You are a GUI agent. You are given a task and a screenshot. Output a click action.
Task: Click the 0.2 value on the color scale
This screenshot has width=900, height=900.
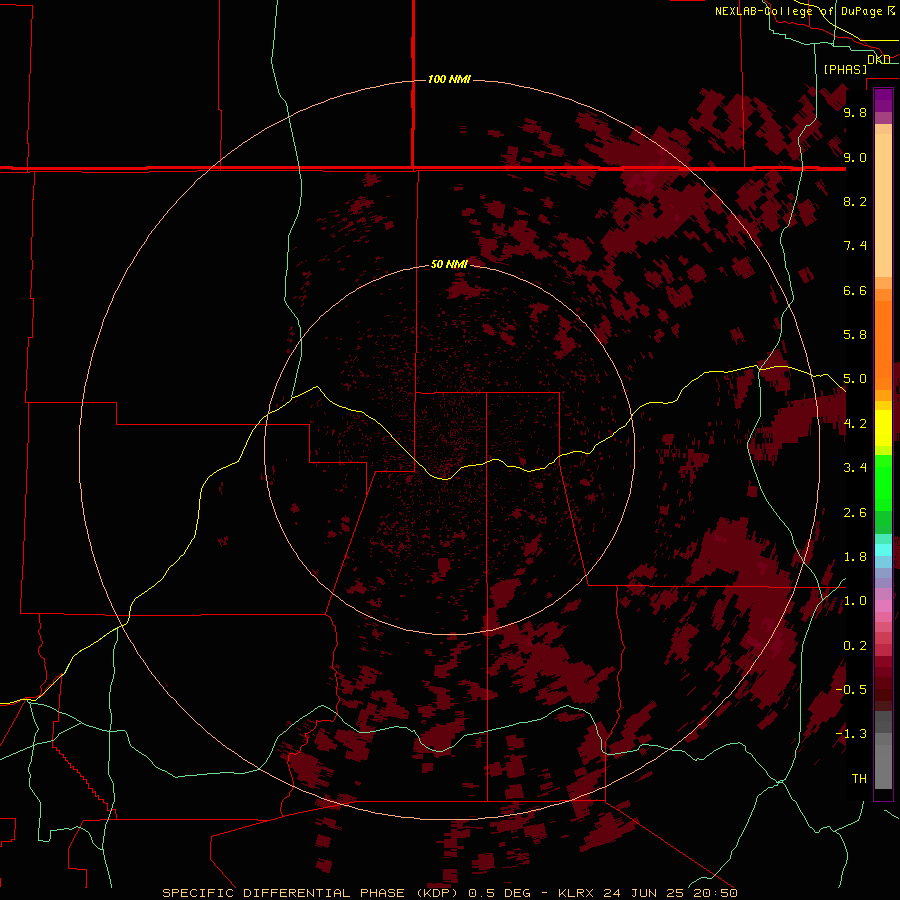pyautogui.click(x=855, y=646)
